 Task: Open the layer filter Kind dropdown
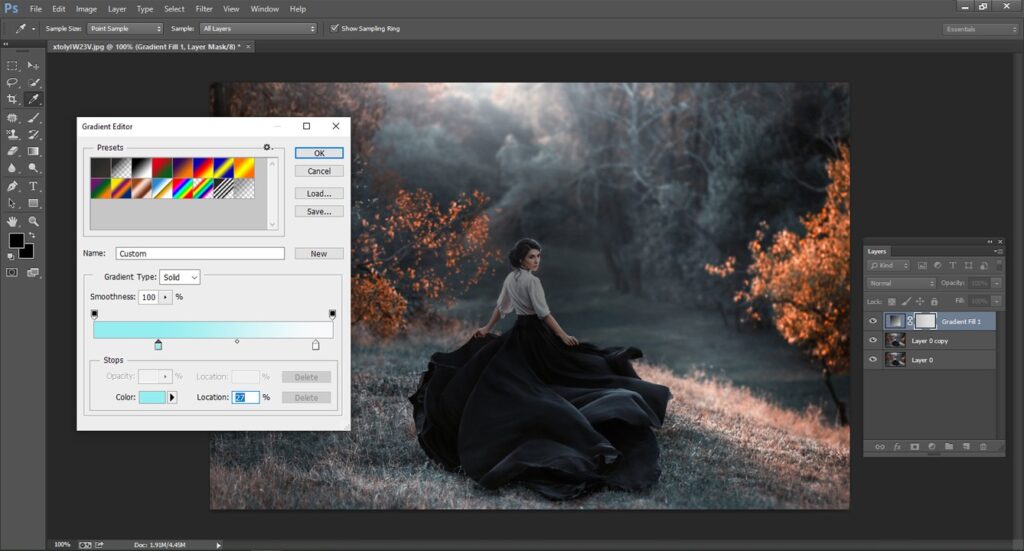coord(888,265)
